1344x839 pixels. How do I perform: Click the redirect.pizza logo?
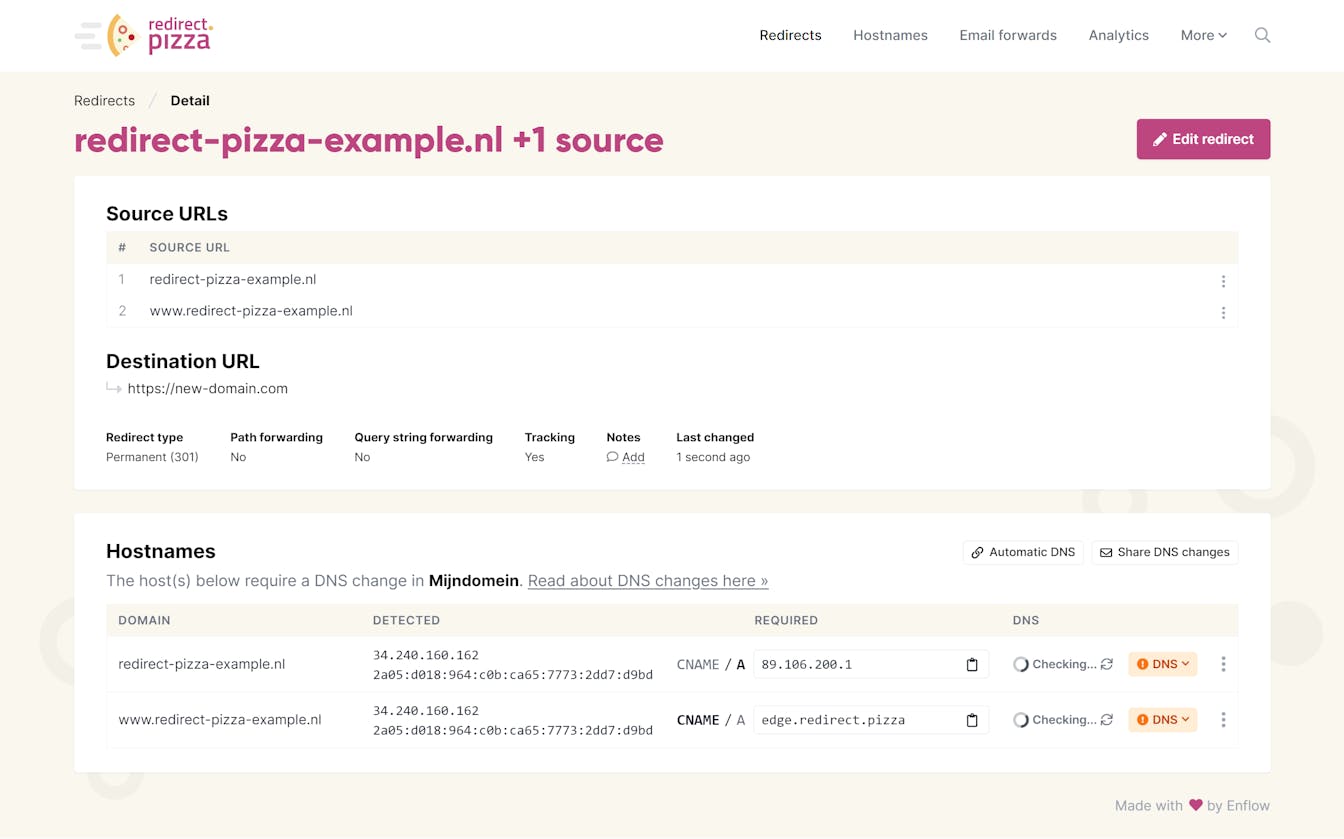[x=145, y=35]
